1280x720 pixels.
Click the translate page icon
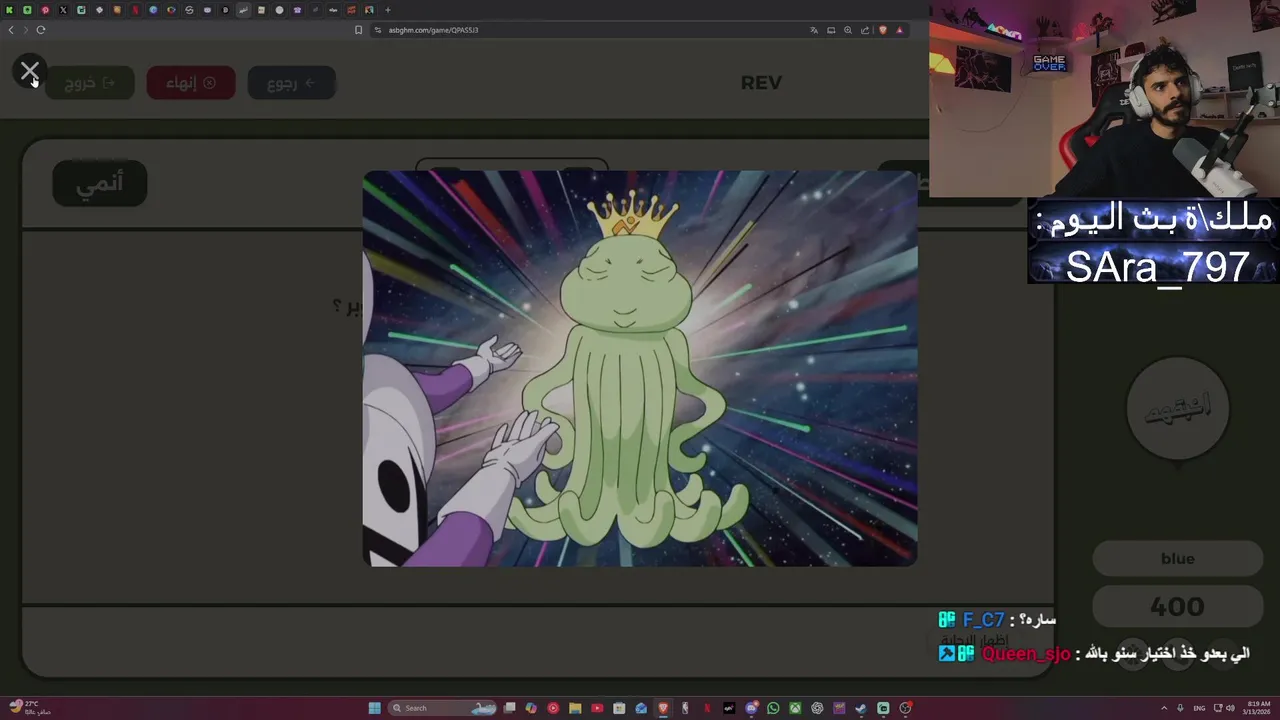[814, 30]
